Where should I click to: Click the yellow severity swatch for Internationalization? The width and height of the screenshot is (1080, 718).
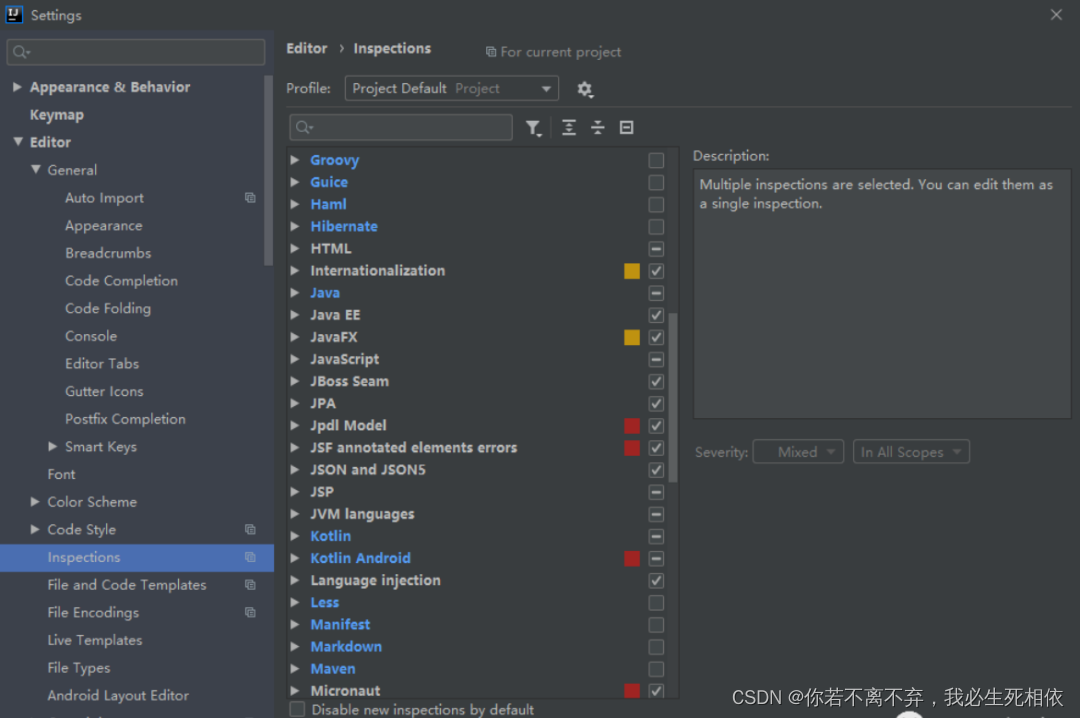(632, 271)
